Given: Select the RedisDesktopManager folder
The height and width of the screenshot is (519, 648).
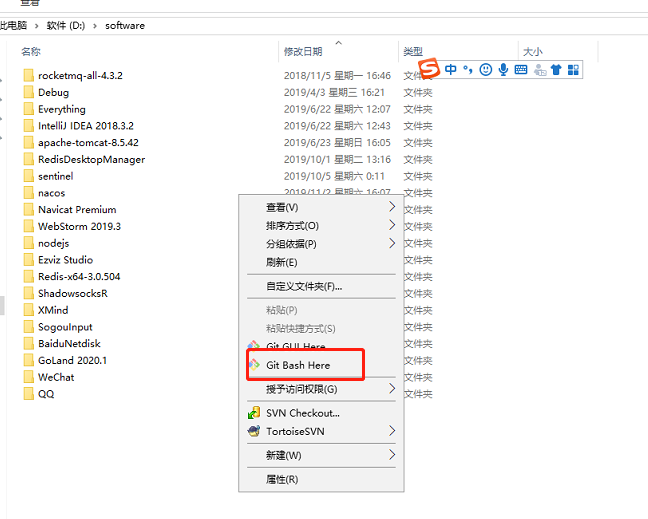Looking at the screenshot, I should [x=90, y=159].
